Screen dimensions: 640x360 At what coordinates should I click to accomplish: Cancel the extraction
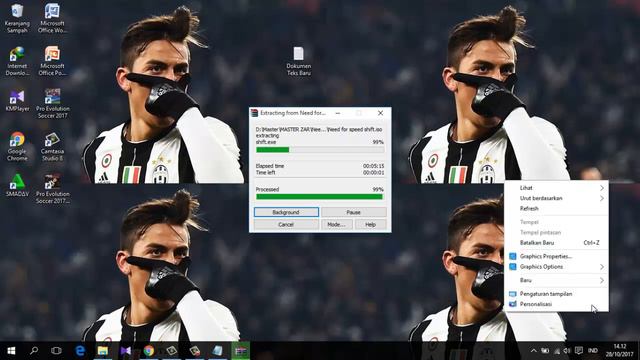pos(286,224)
